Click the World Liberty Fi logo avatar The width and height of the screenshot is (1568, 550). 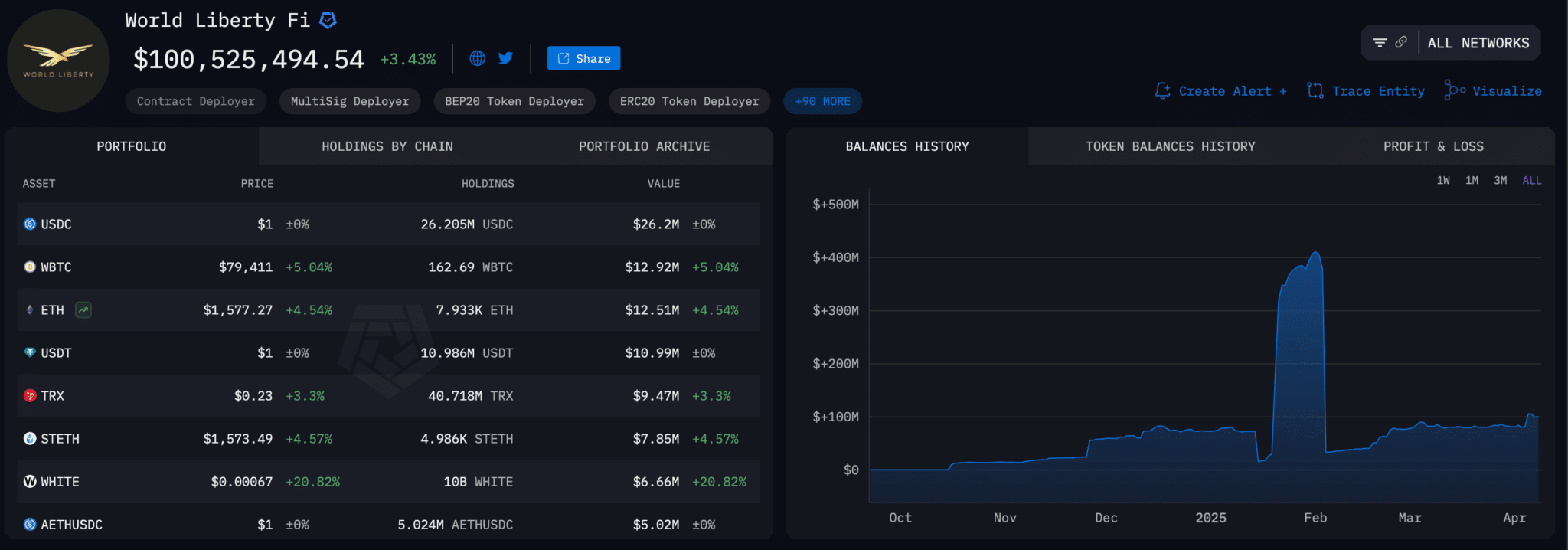(x=58, y=61)
